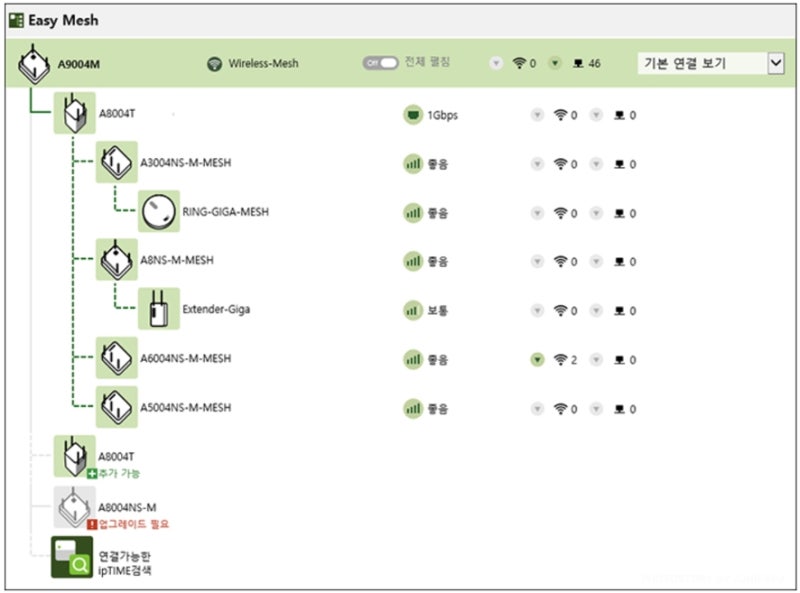
Task: Select the A9004M root router icon
Action: [x=34, y=64]
